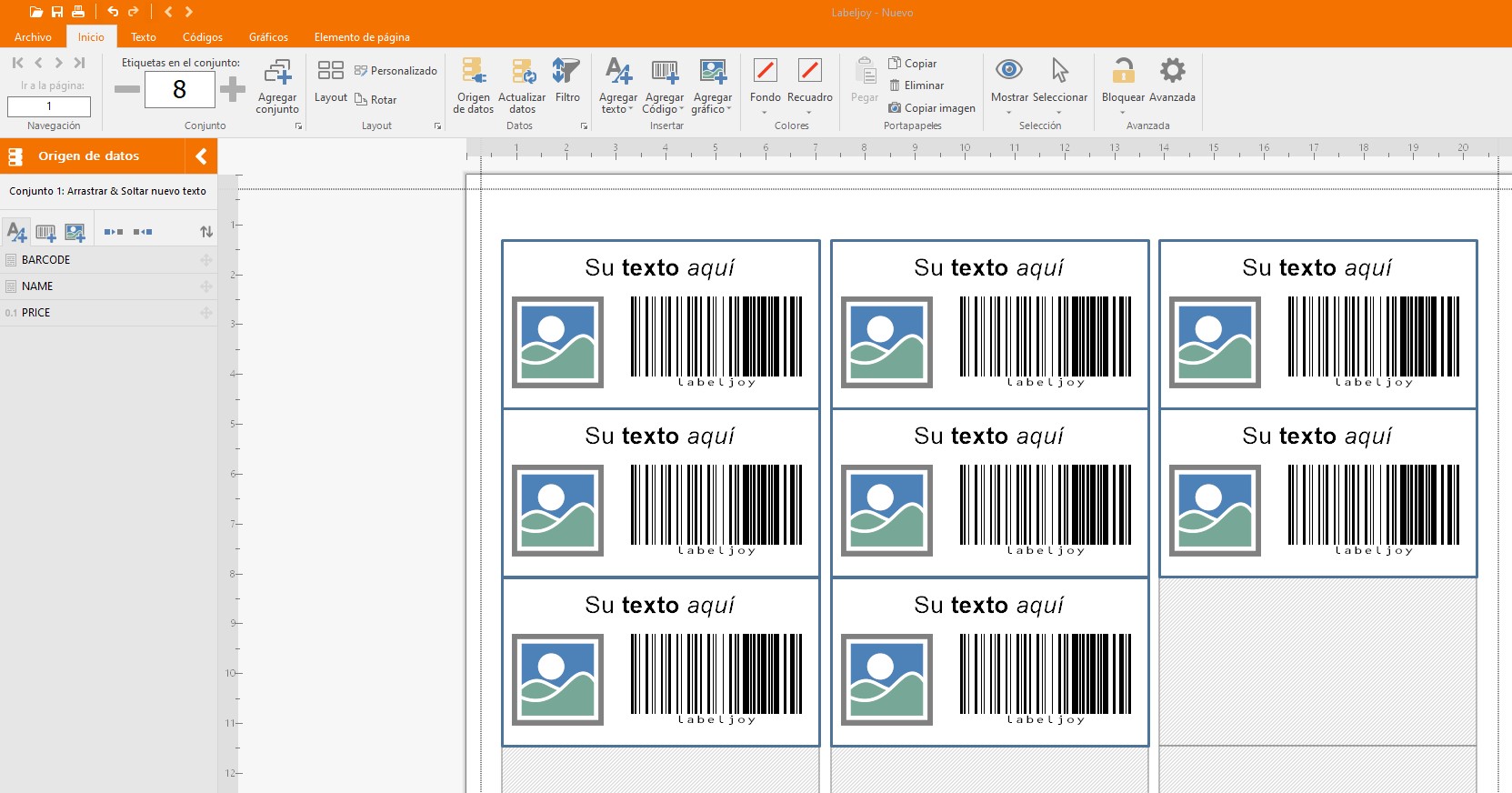
Task: Select add text field mode in panel
Action: coord(16,232)
